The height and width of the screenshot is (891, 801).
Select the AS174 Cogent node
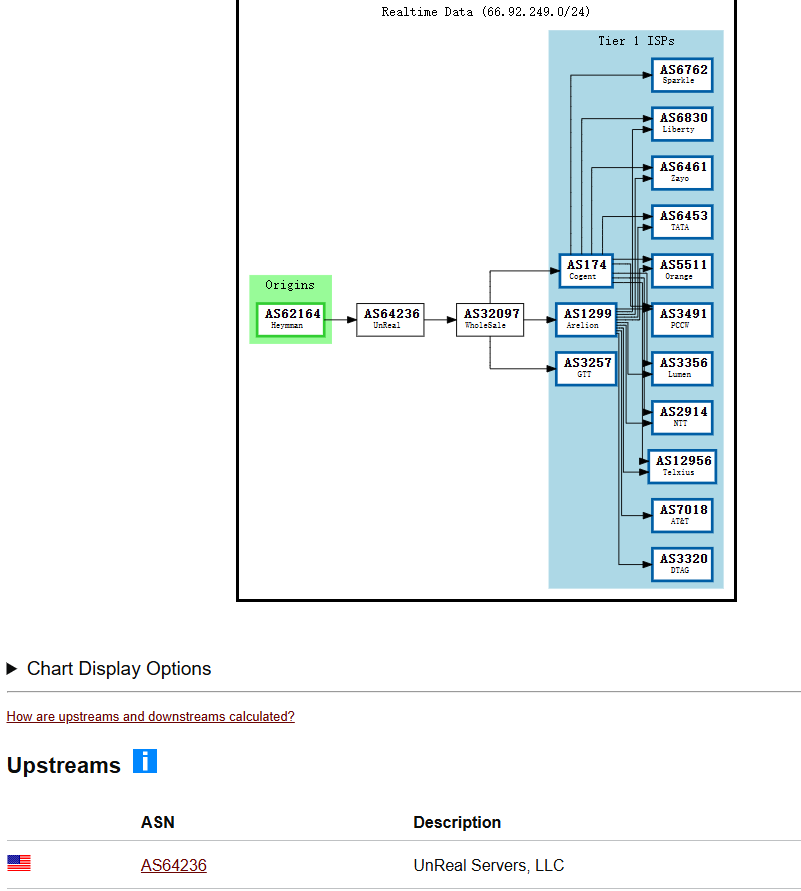click(586, 270)
